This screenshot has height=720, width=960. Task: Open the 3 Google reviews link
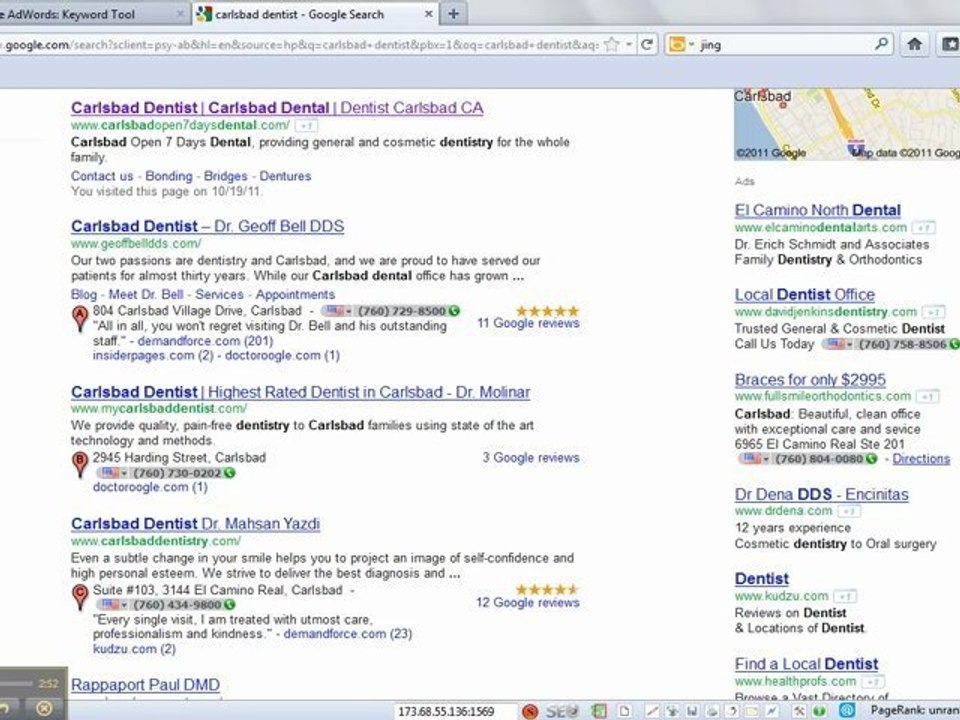click(x=531, y=458)
